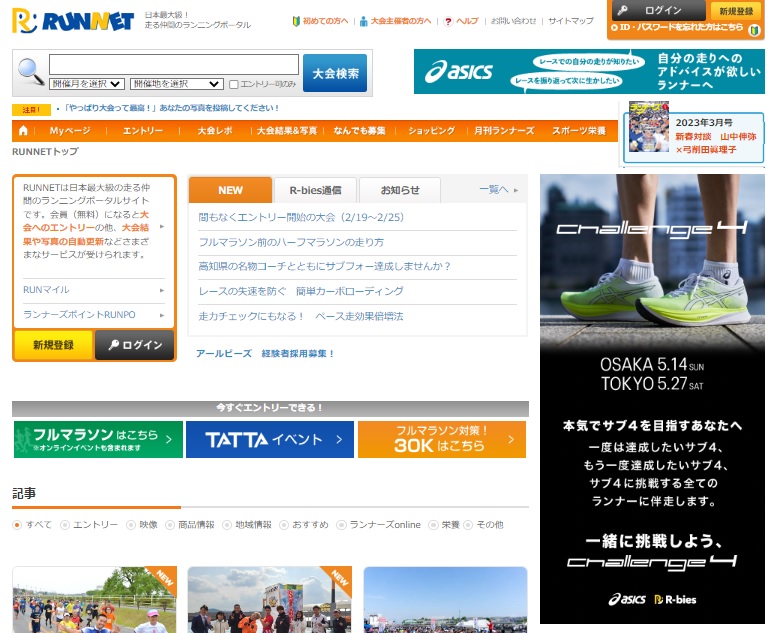The height and width of the screenshot is (633, 770).
Task: Tick the エントリー可のみ checkbox
Action: [x=234, y=84]
